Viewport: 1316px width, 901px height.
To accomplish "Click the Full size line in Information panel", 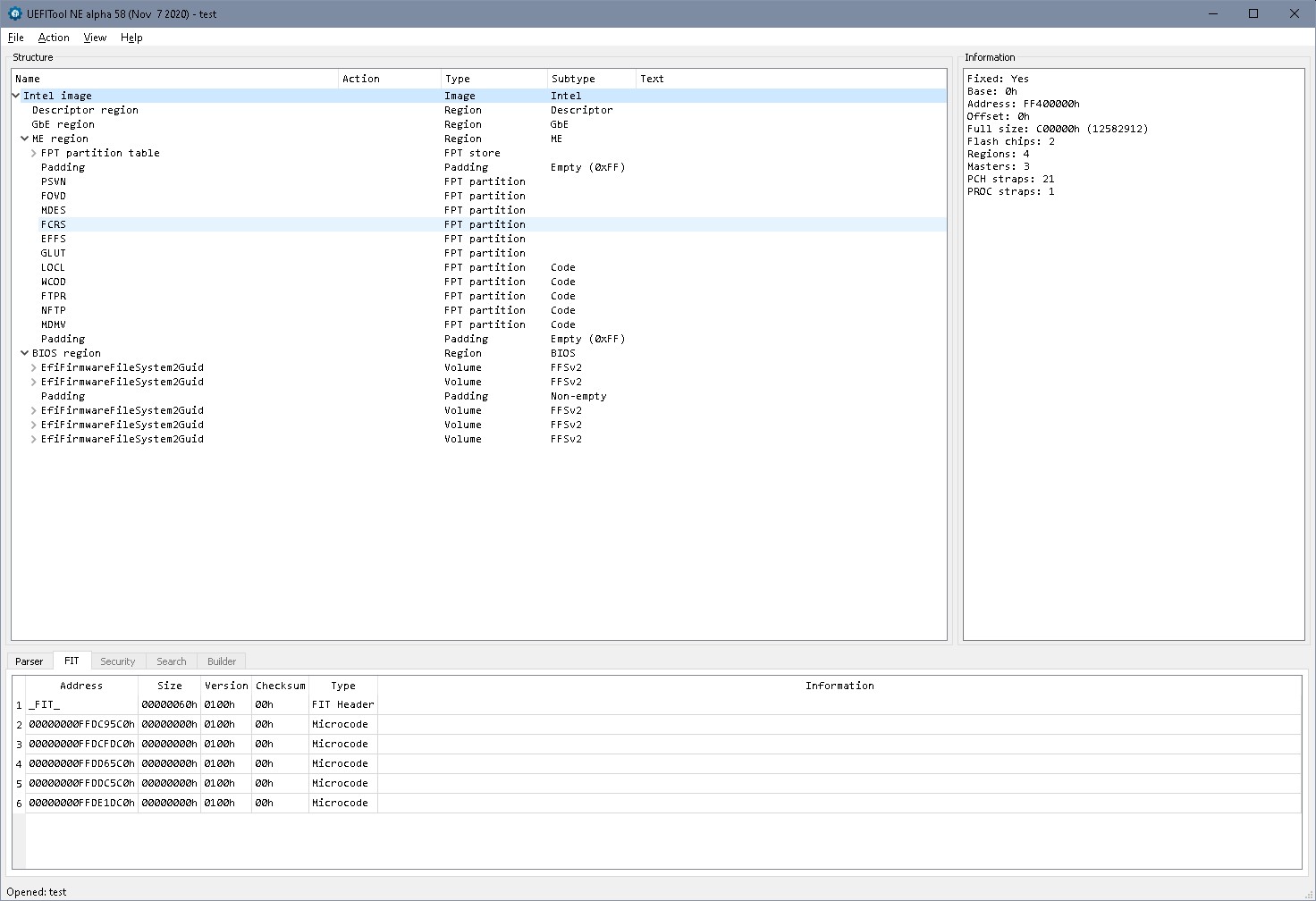I will [1058, 129].
